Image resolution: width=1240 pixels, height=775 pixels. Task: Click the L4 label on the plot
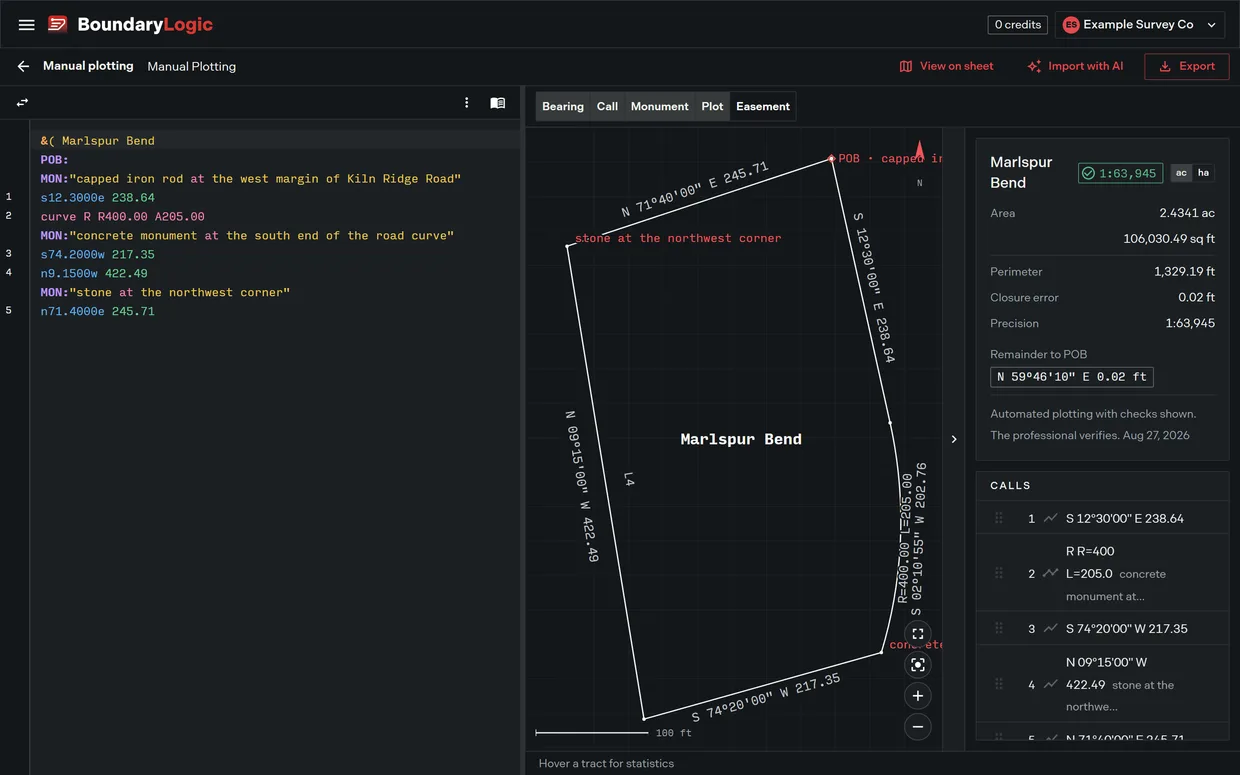click(x=628, y=480)
